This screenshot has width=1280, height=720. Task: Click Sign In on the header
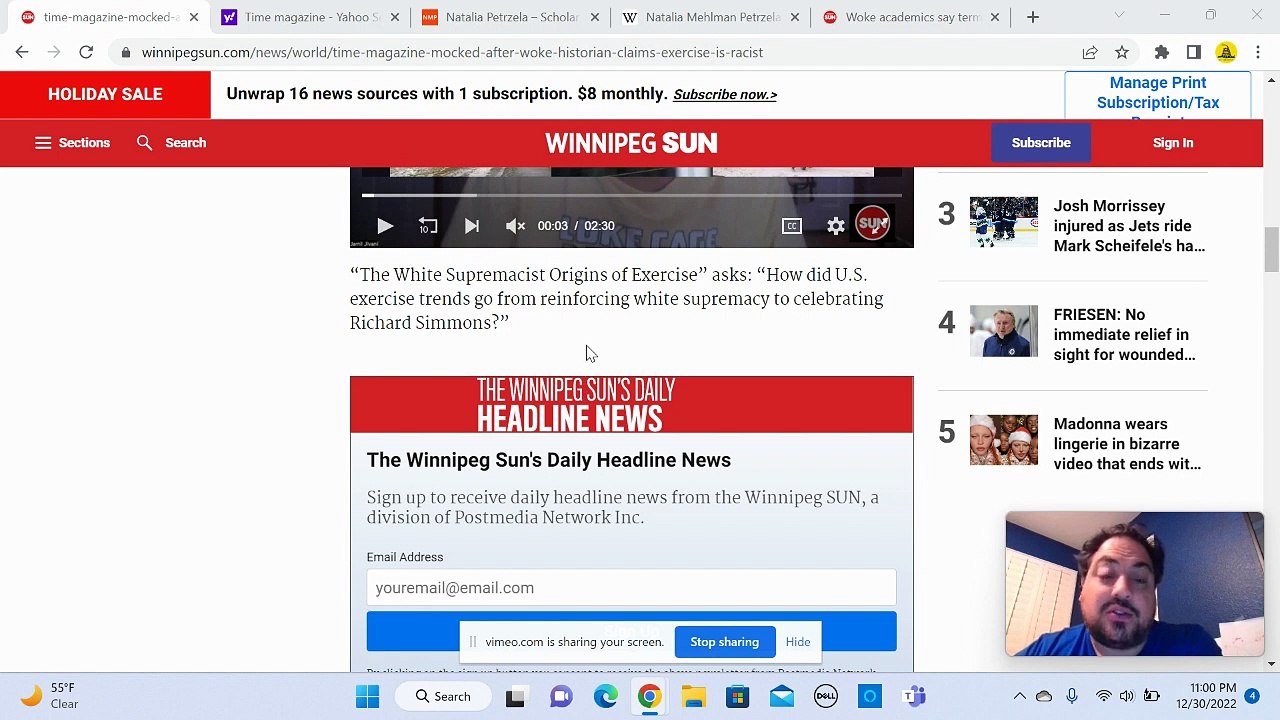pos(1173,143)
